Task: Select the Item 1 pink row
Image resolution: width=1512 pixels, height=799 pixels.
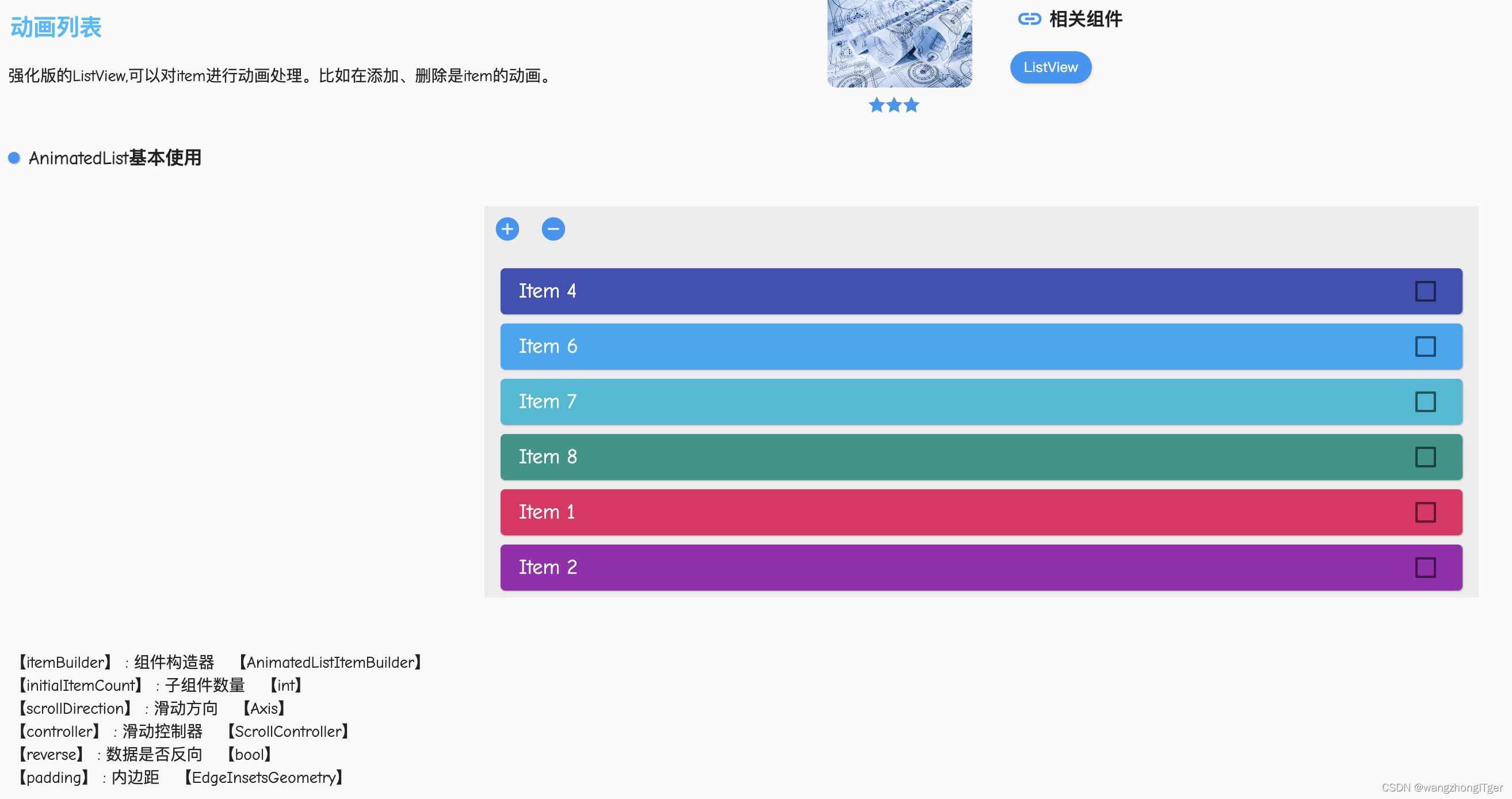Action: coord(981,512)
